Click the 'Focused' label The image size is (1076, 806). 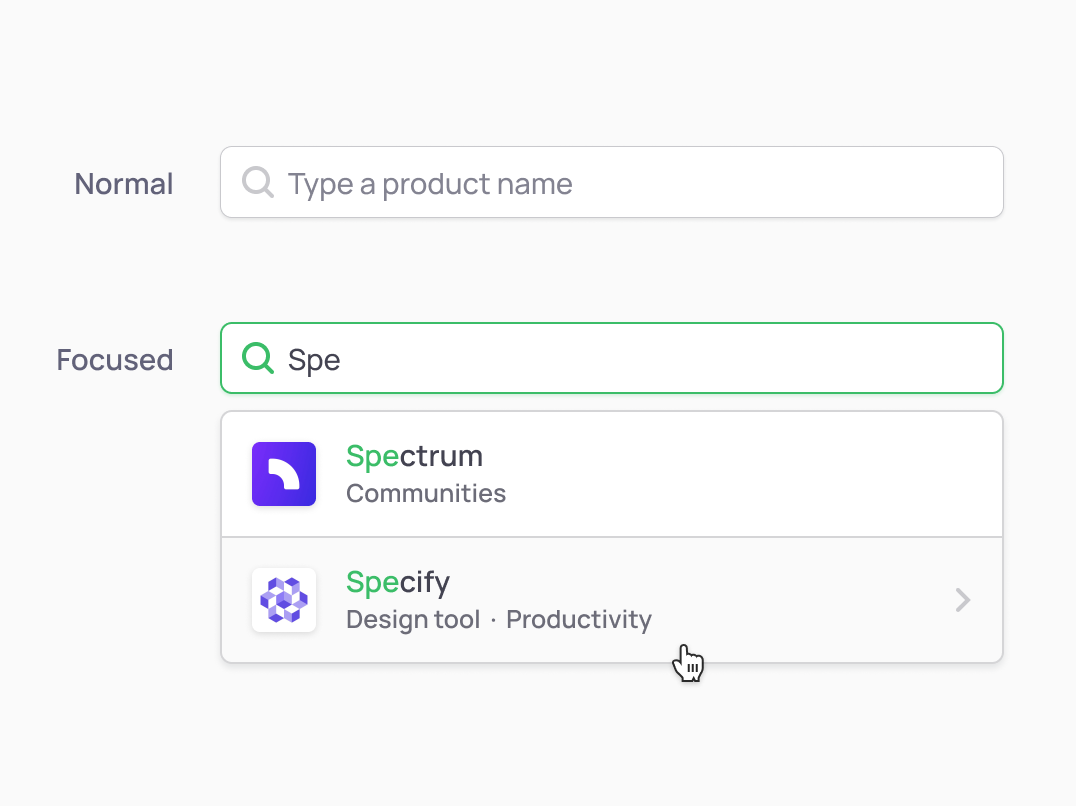[115, 360]
